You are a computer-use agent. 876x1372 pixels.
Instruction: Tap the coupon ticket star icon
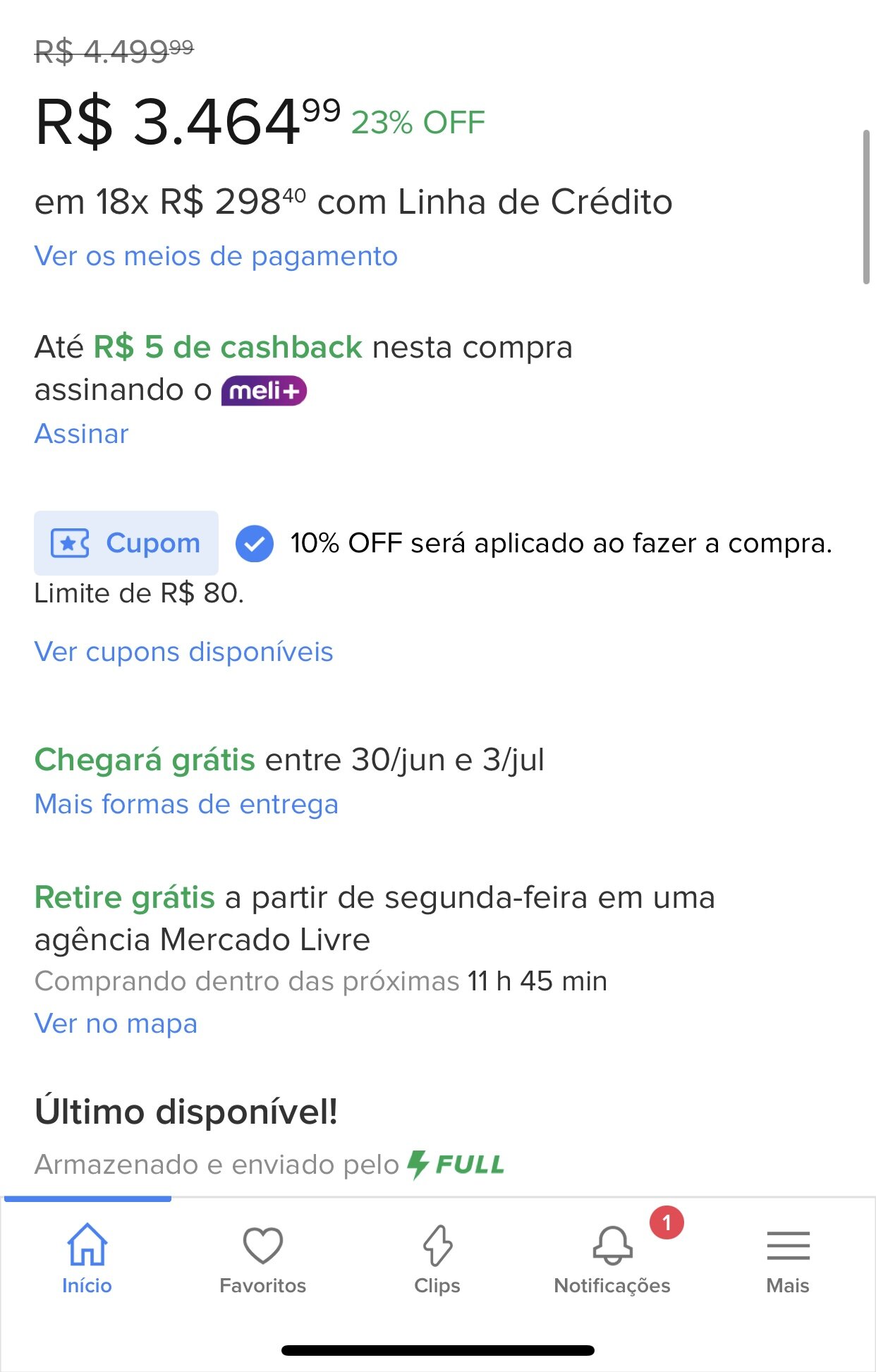pos(70,544)
